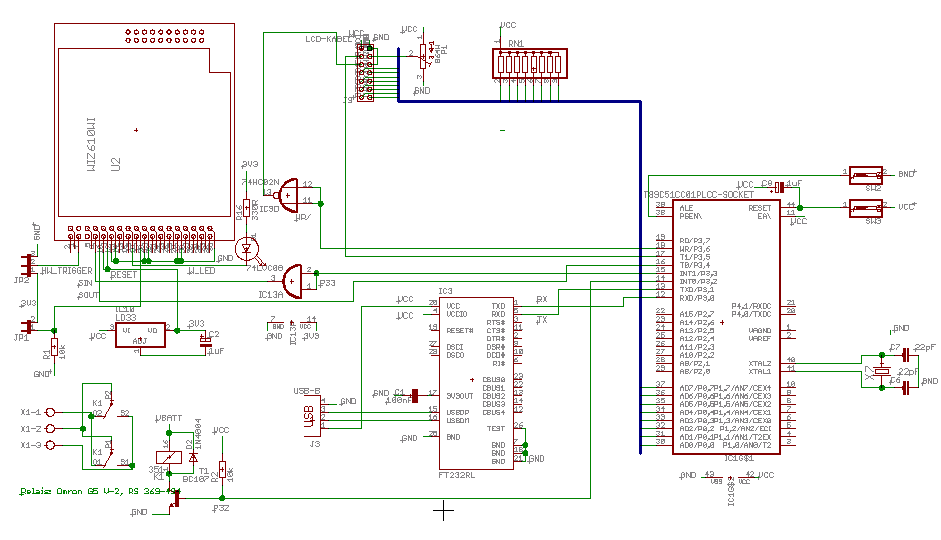Select the C2 capacitor near LD33
This screenshot has height=540, width=941.
click(205, 341)
